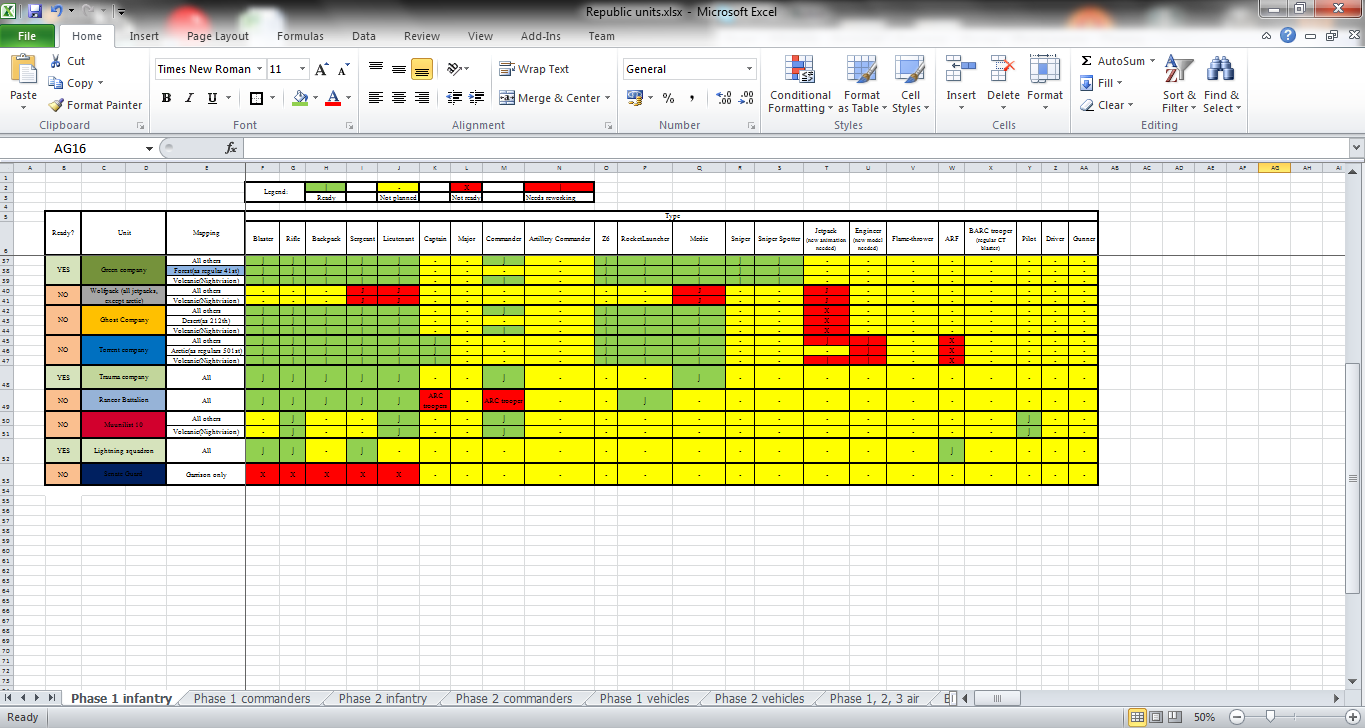Screen dimensions: 1365x728
Task: Open General number format dropdown
Action: click(x=750, y=69)
